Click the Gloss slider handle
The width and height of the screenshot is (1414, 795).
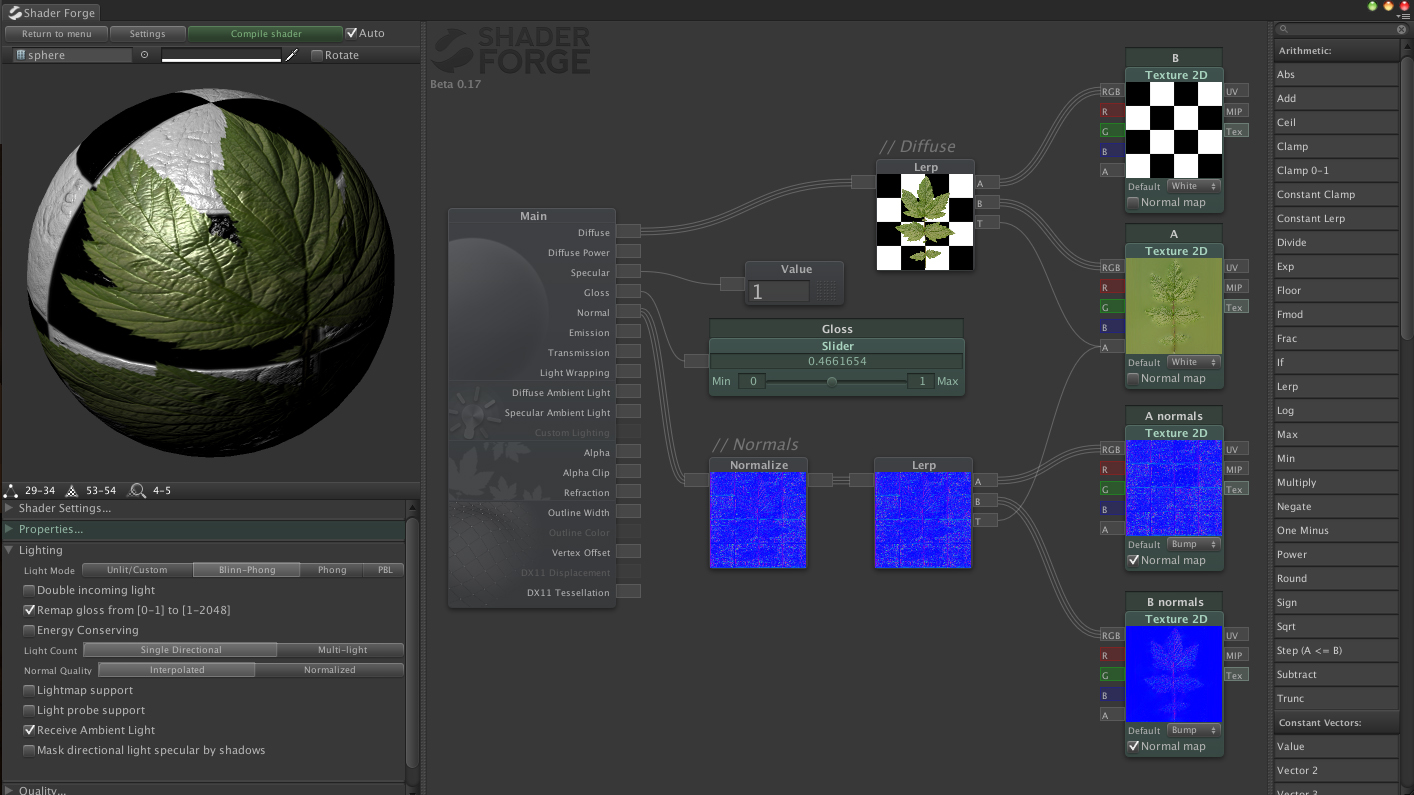pyautogui.click(x=832, y=381)
